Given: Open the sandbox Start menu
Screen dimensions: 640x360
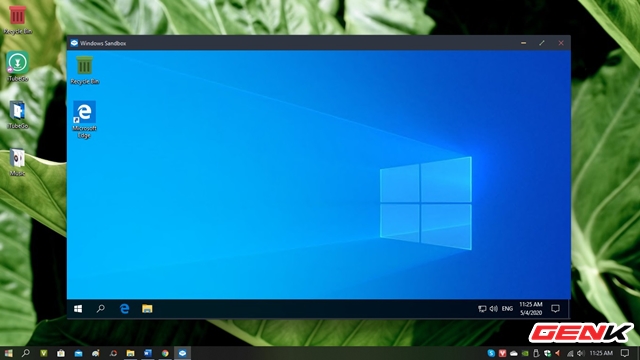Looking at the screenshot, I should (78, 309).
